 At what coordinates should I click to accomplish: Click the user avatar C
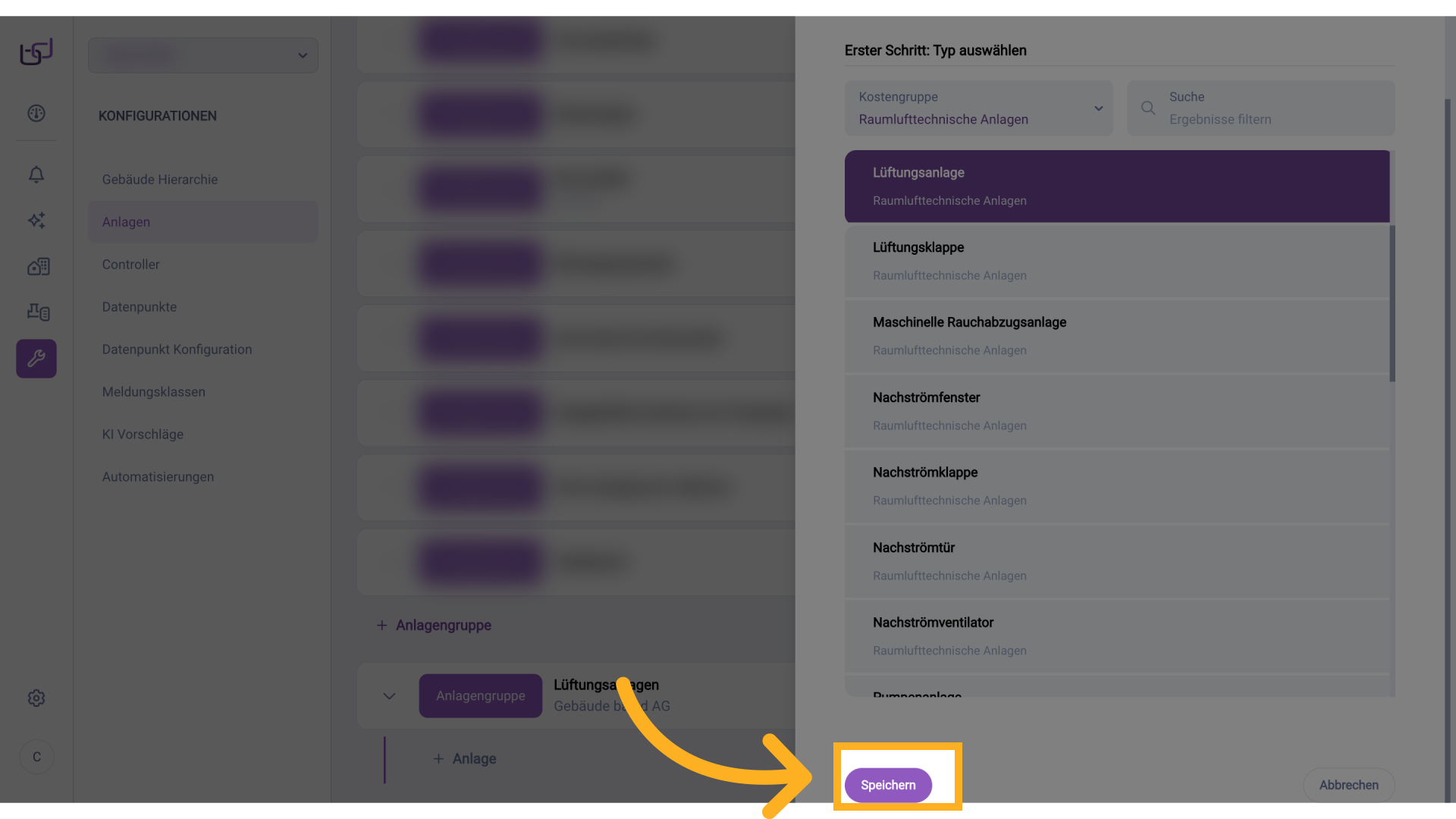tap(36, 757)
